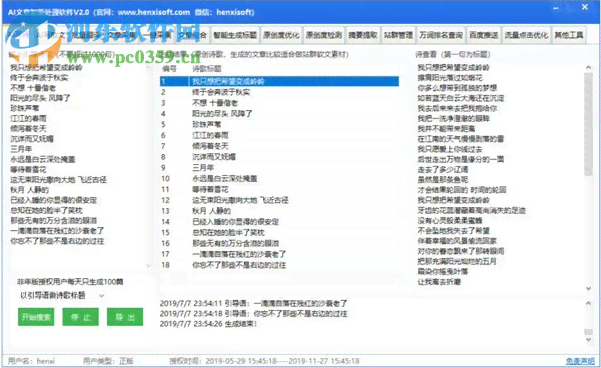The width and height of the screenshot is (601, 368).
Task: Click 把那充满阳光灿烂的五月 in poem view panel
Action: 457,261
